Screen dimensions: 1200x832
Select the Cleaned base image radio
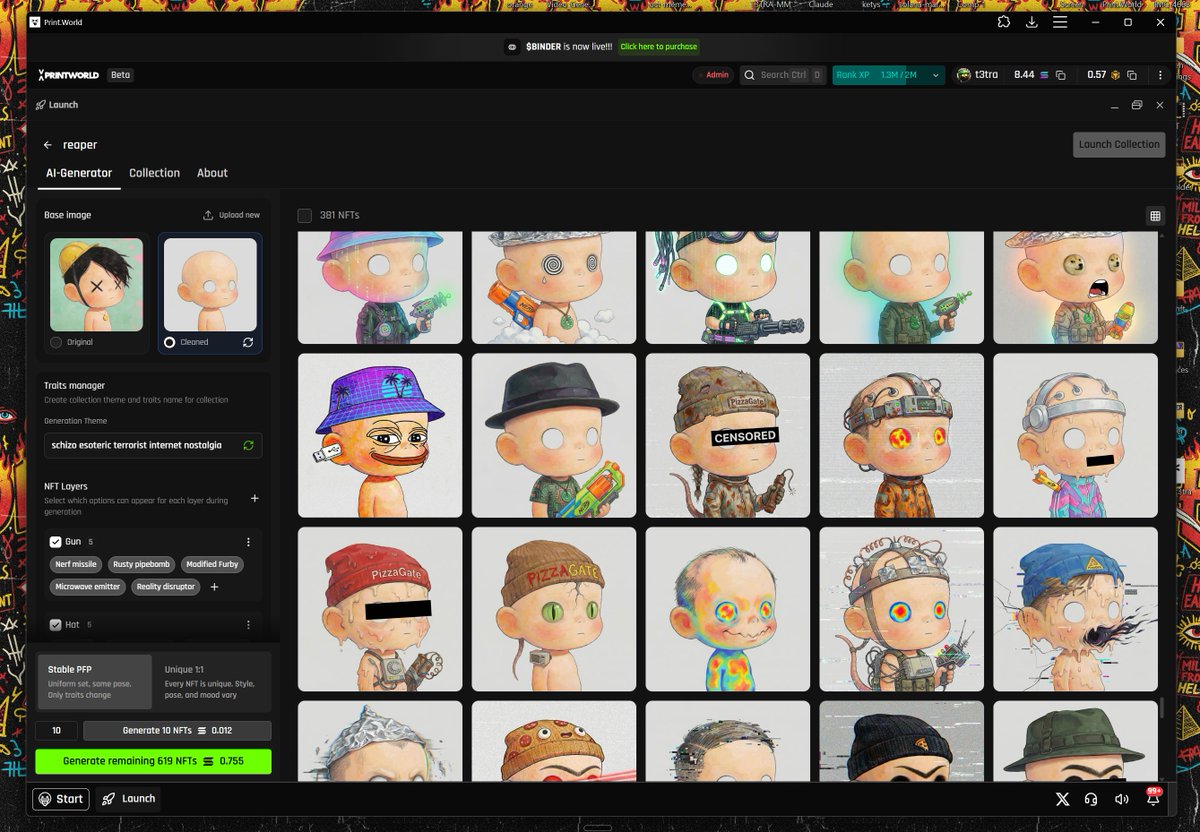(170, 342)
